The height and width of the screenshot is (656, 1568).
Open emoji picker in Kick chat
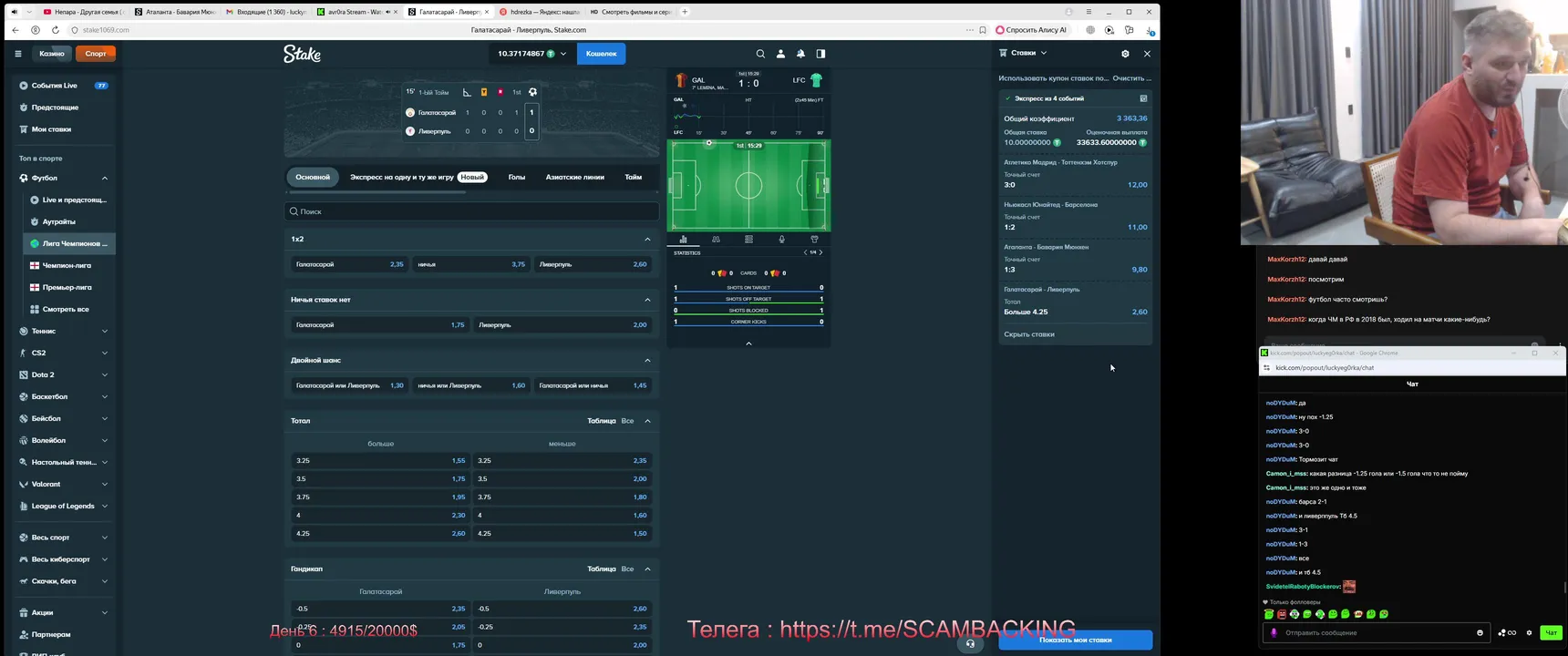pyautogui.click(x=1480, y=632)
